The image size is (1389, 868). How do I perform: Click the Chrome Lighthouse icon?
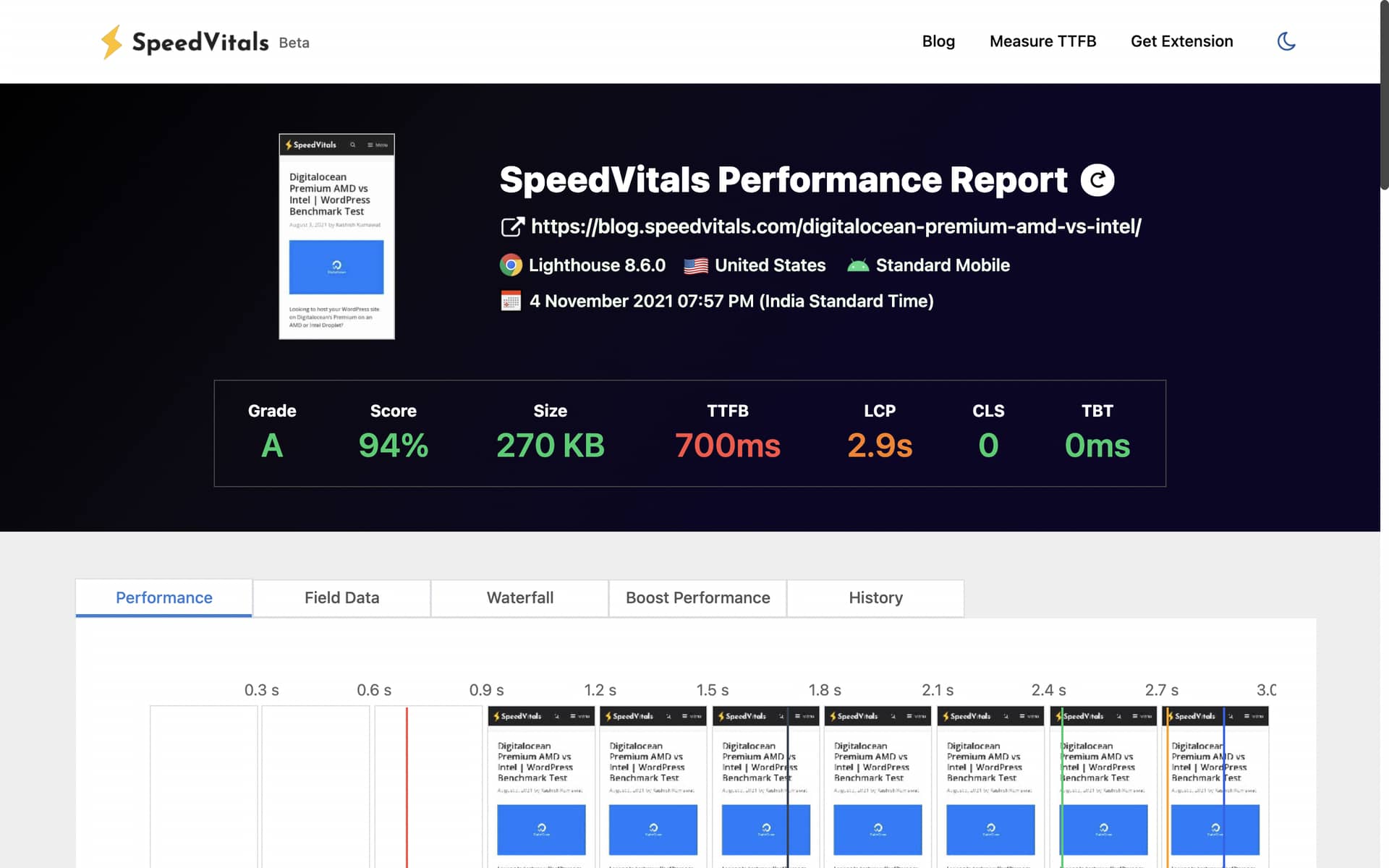tap(511, 265)
